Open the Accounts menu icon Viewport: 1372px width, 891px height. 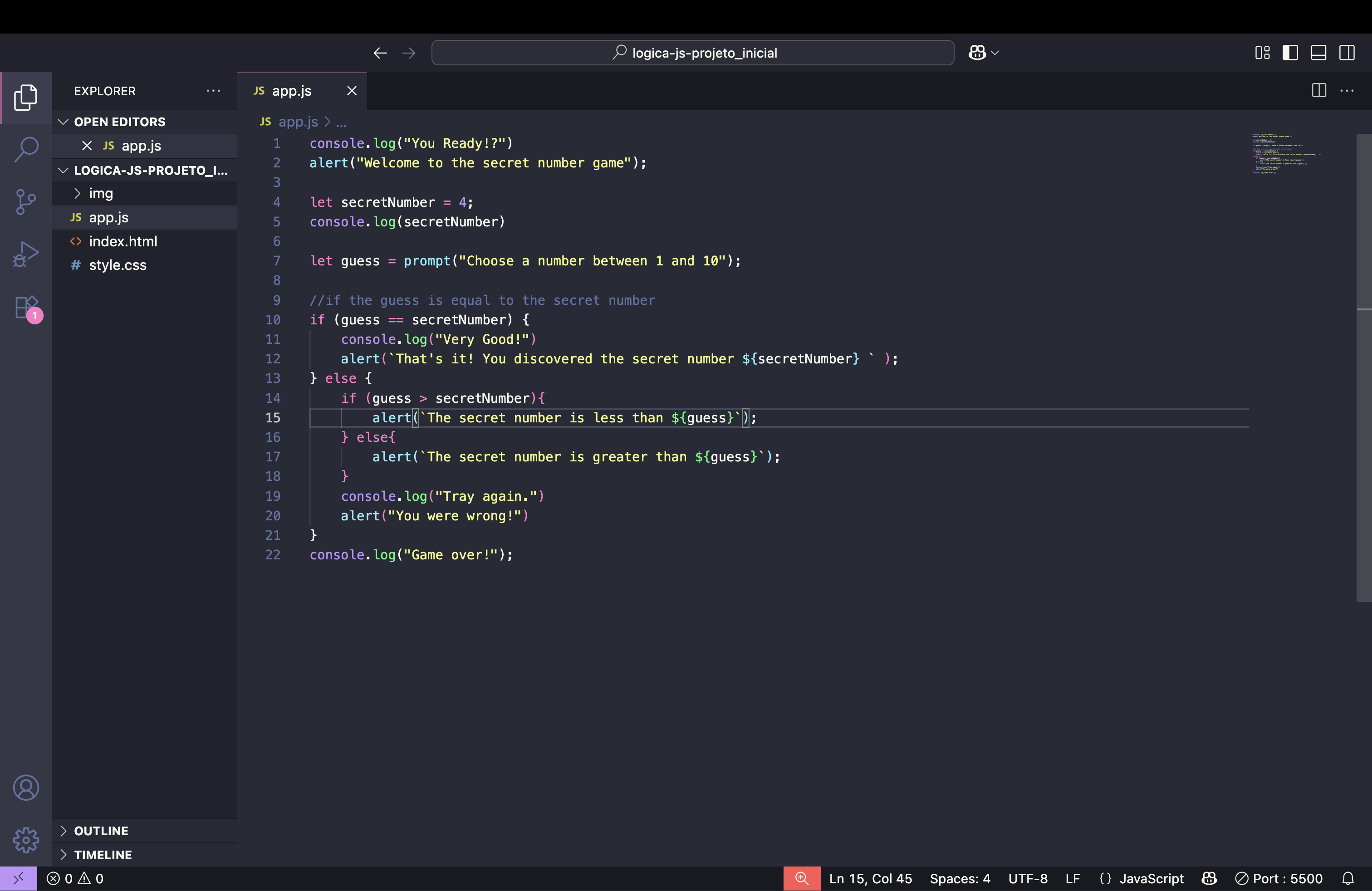pos(26,787)
